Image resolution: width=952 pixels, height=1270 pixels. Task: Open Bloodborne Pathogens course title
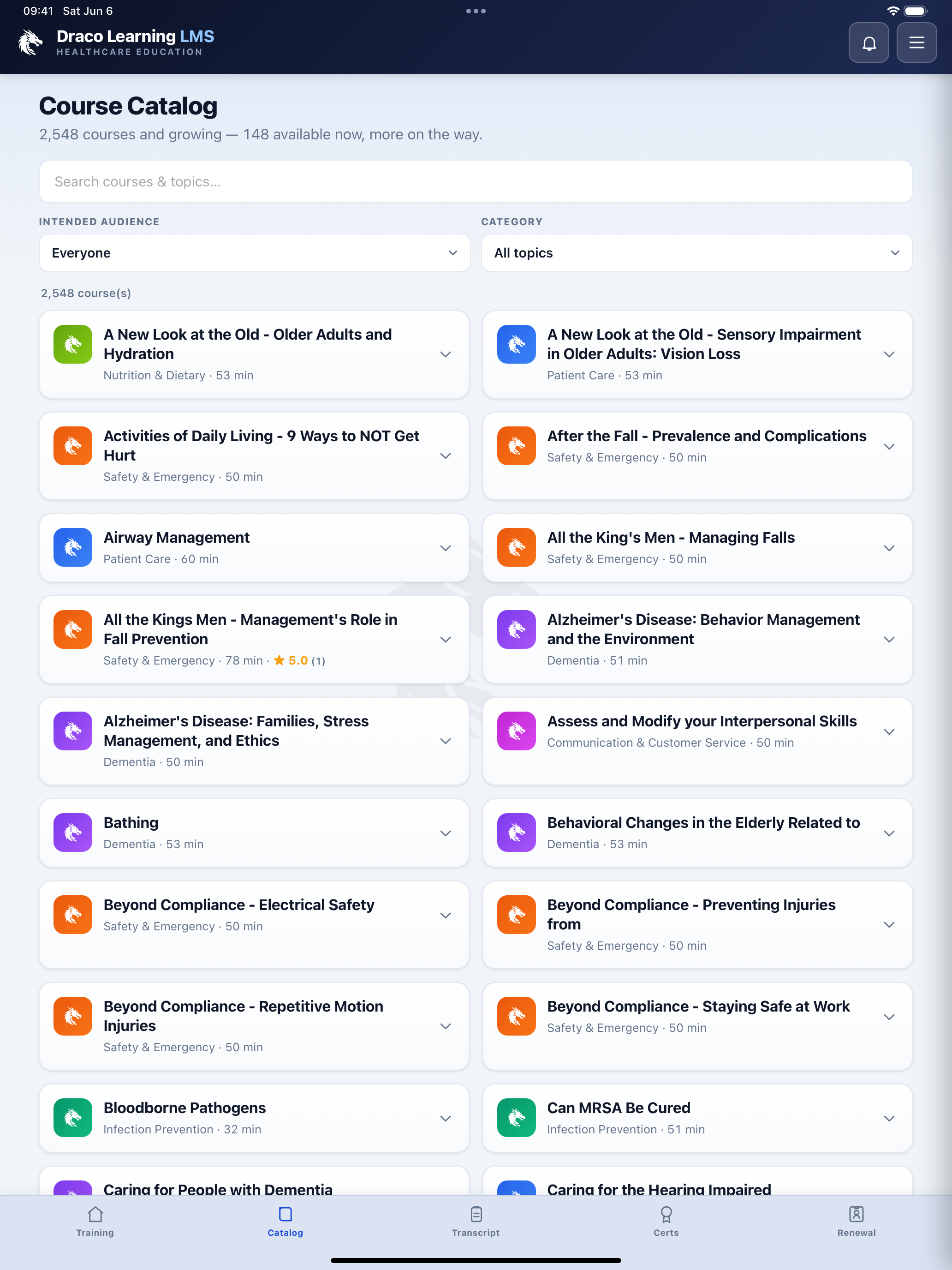(185, 1108)
